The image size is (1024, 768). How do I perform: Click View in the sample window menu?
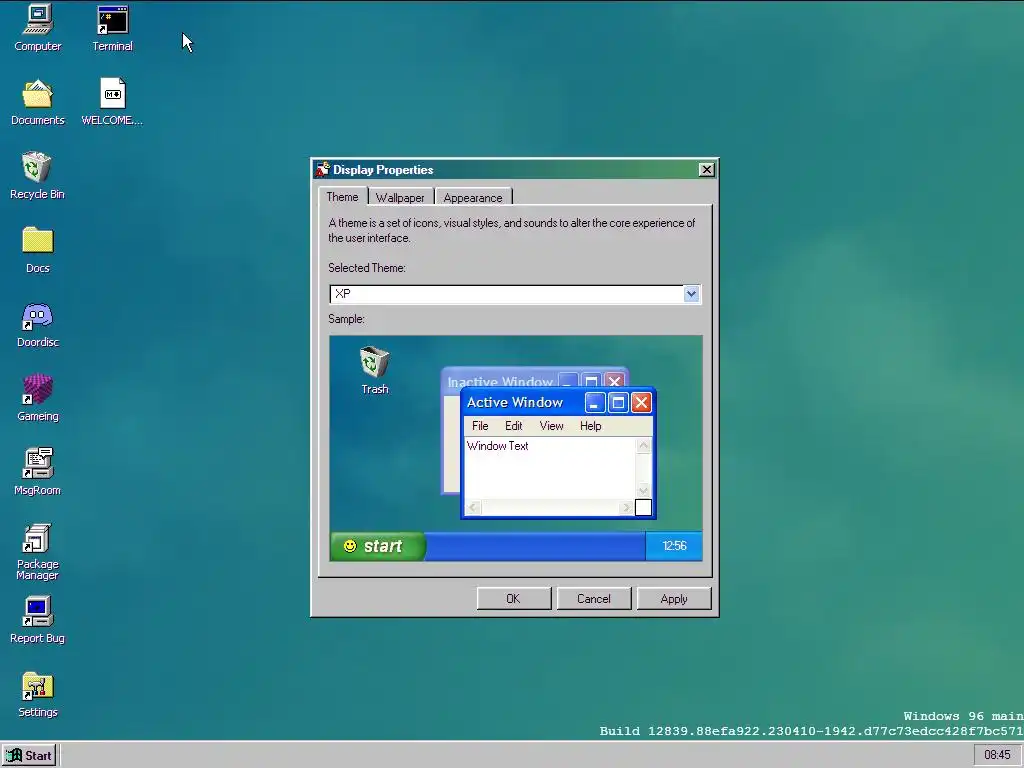tap(551, 426)
